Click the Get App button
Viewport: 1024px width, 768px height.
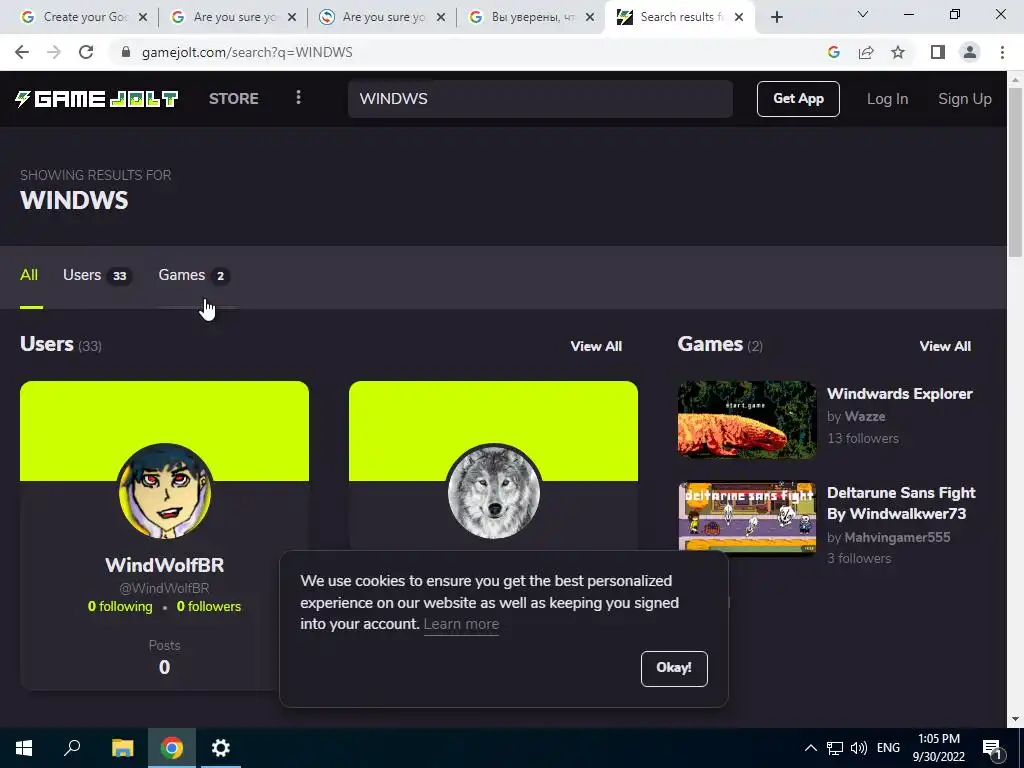pos(798,99)
